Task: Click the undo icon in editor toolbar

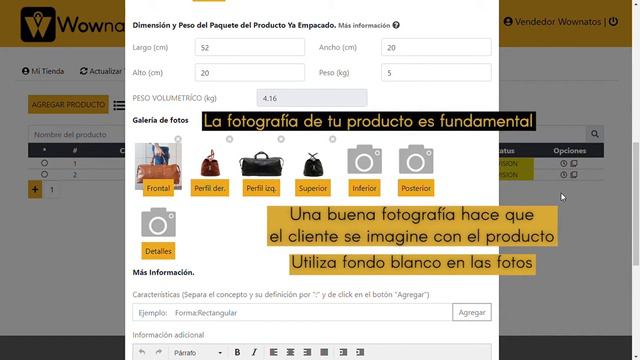Action: point(142,352)
